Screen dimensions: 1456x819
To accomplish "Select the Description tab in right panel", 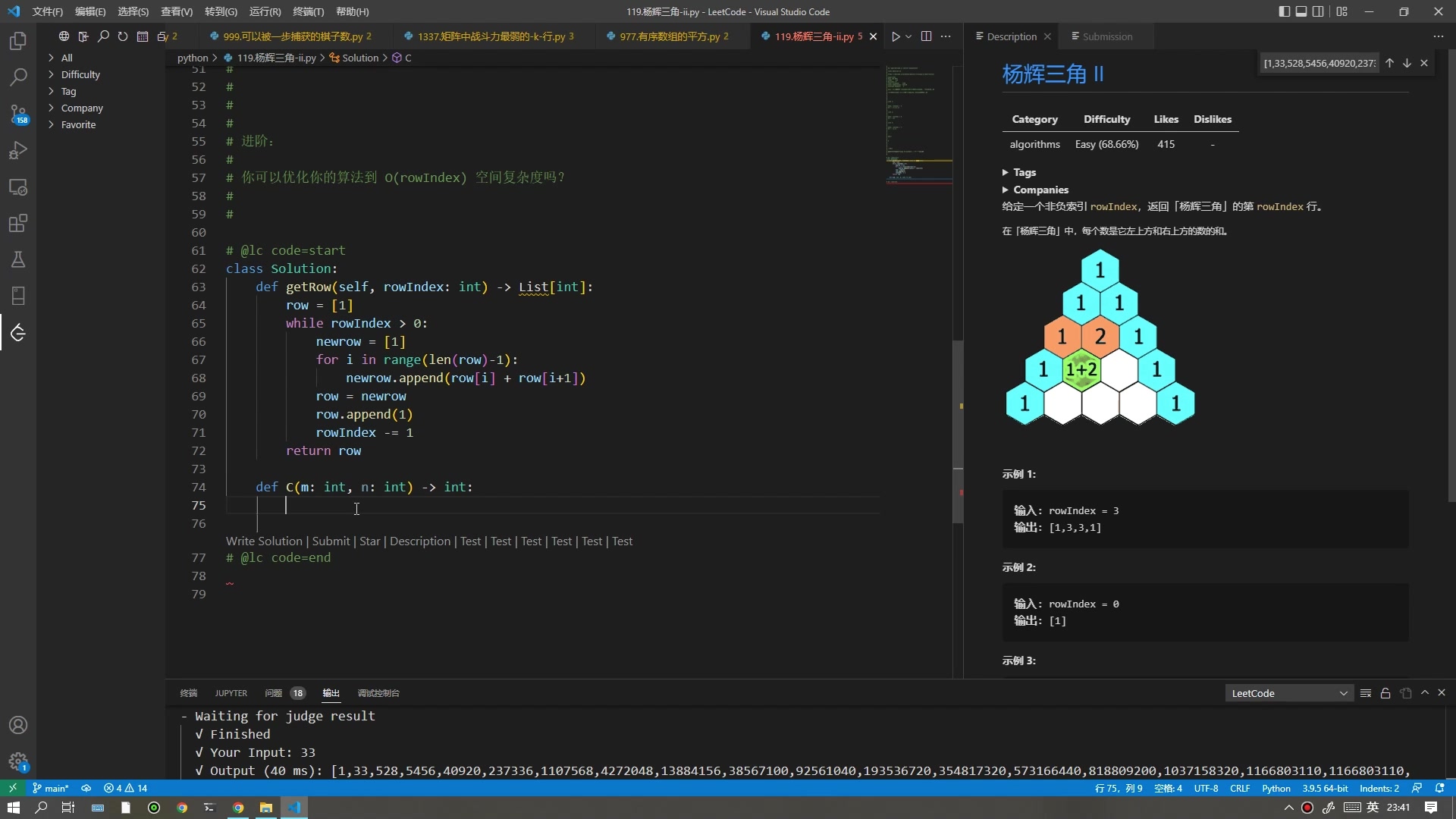I will (x=1011, y=36).
